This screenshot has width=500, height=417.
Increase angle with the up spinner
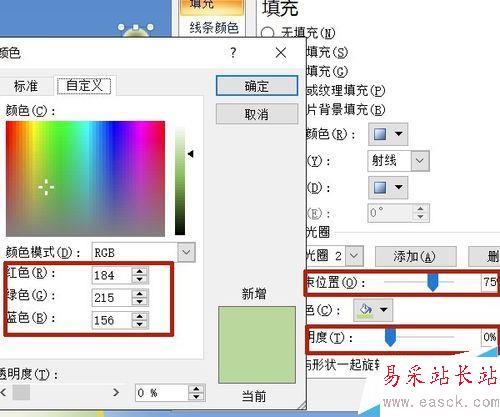421,208
